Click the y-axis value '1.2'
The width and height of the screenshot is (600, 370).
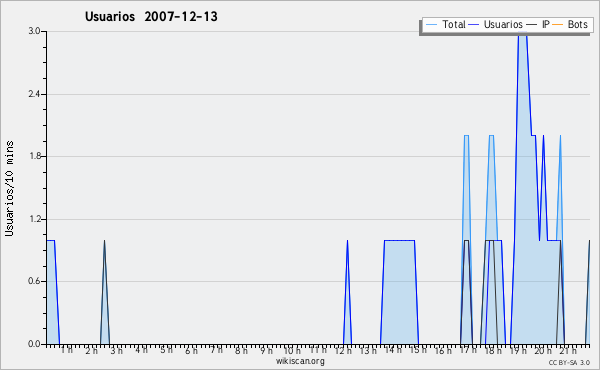point(34,219)
